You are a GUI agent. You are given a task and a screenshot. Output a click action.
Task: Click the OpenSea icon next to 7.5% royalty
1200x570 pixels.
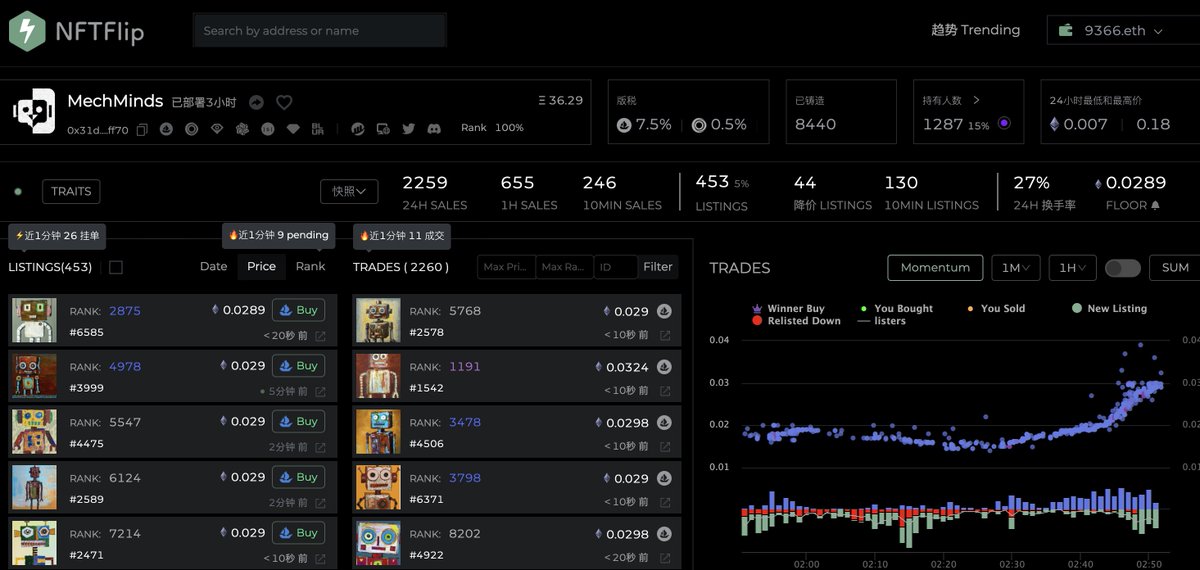pyautogui.click(x=625, y=125)
